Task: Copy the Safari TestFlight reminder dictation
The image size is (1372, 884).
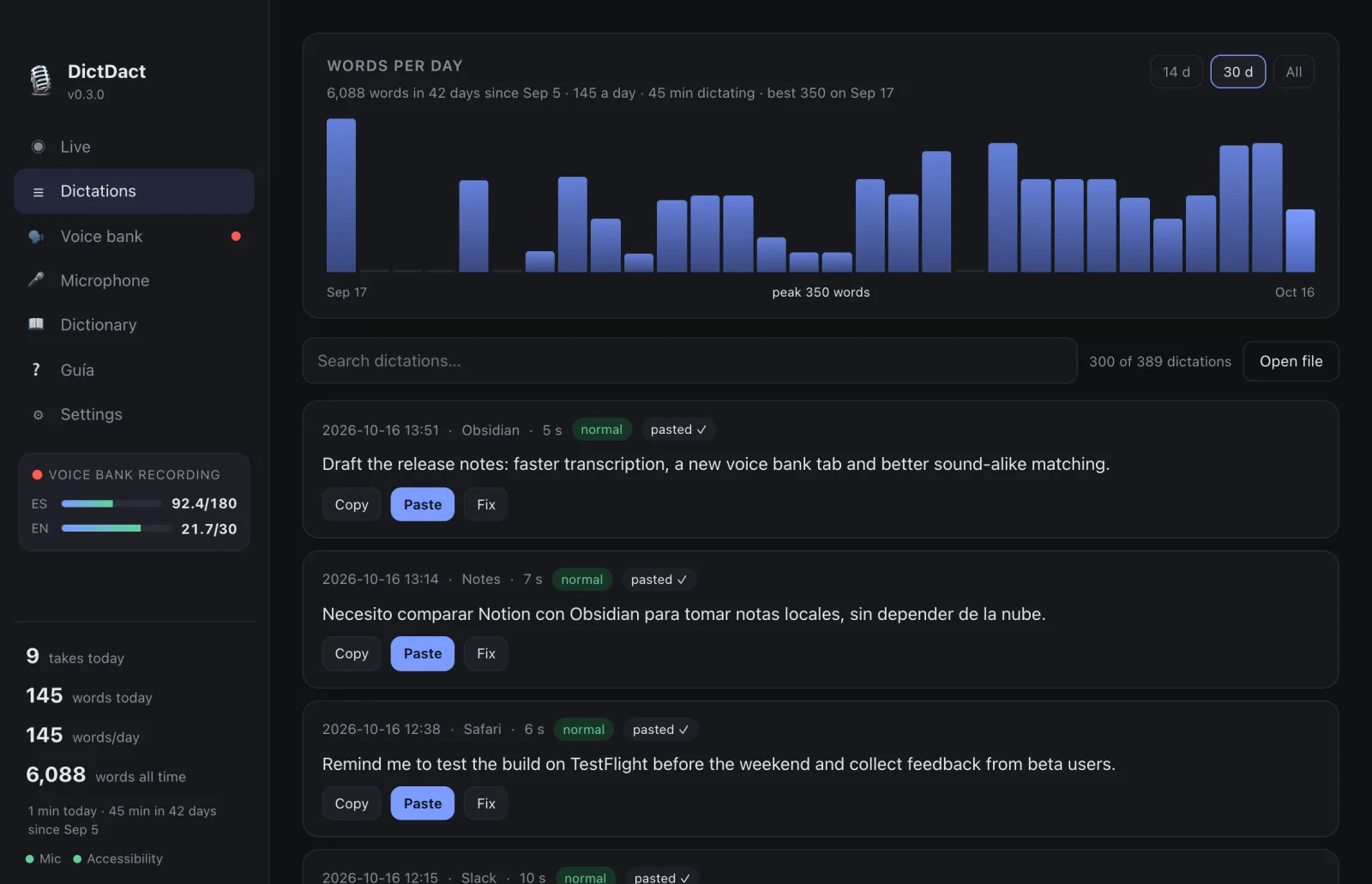Action: coord(352,803)
